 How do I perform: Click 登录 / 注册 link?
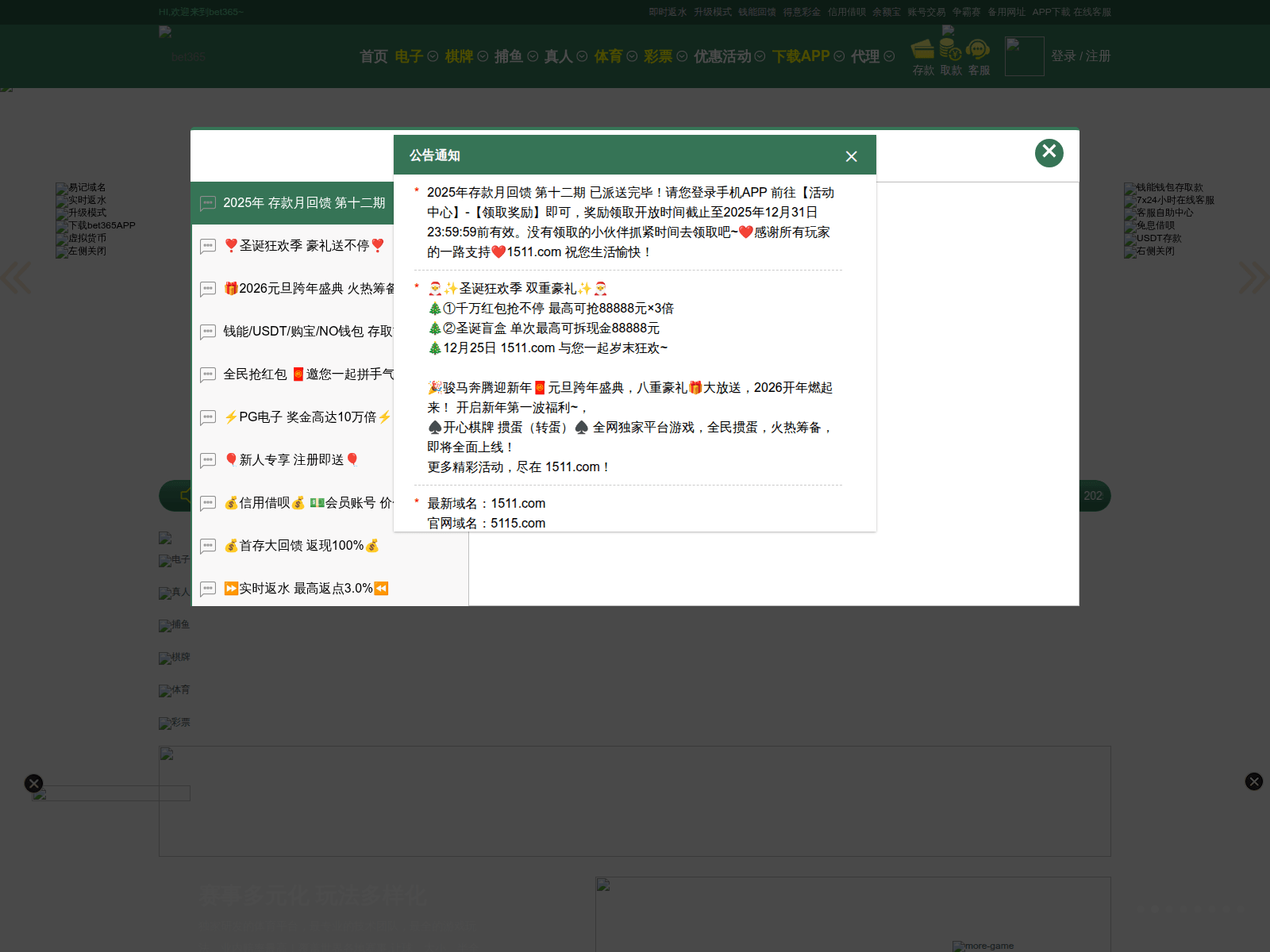point(1081,56)
